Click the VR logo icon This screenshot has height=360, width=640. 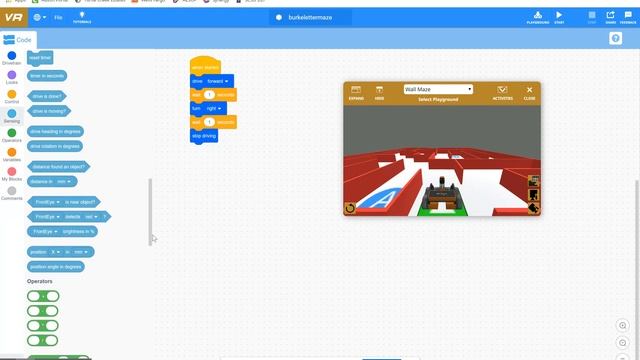(13, 18)
